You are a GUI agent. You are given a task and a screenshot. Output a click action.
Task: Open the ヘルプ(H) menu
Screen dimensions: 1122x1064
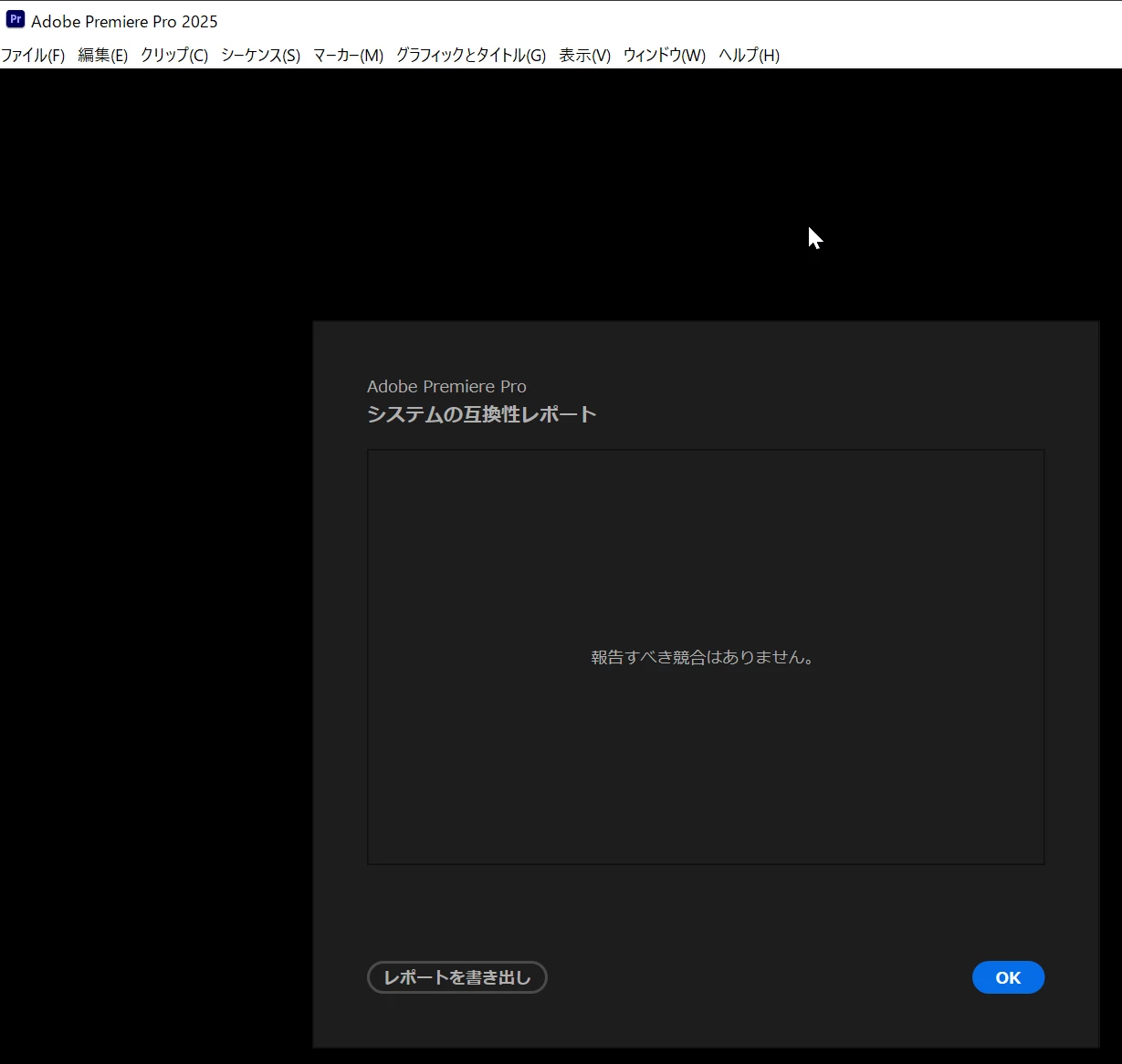[749, 56]
